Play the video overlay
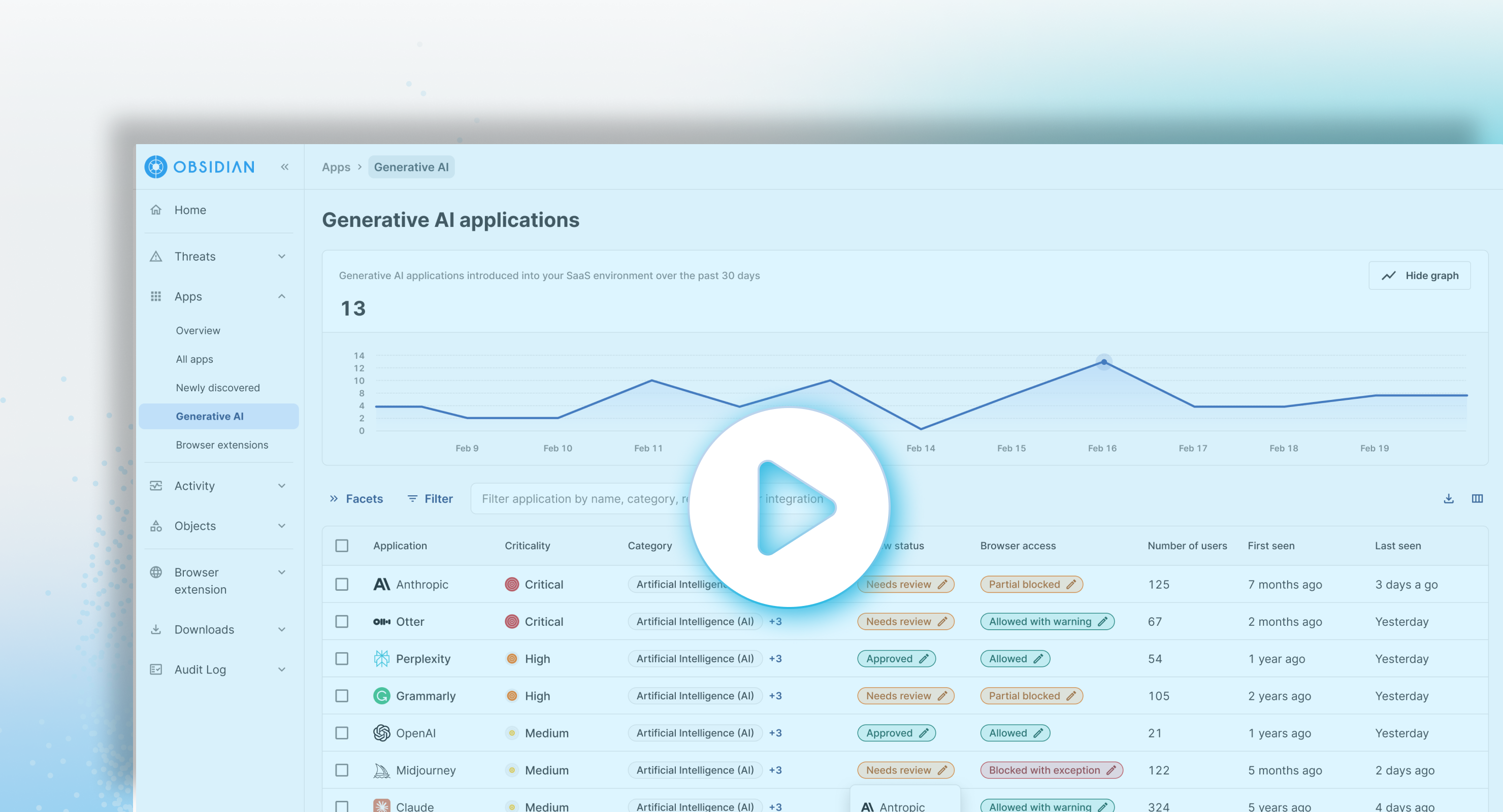Screen dimensions: 1503x812 tap(790, 507)
